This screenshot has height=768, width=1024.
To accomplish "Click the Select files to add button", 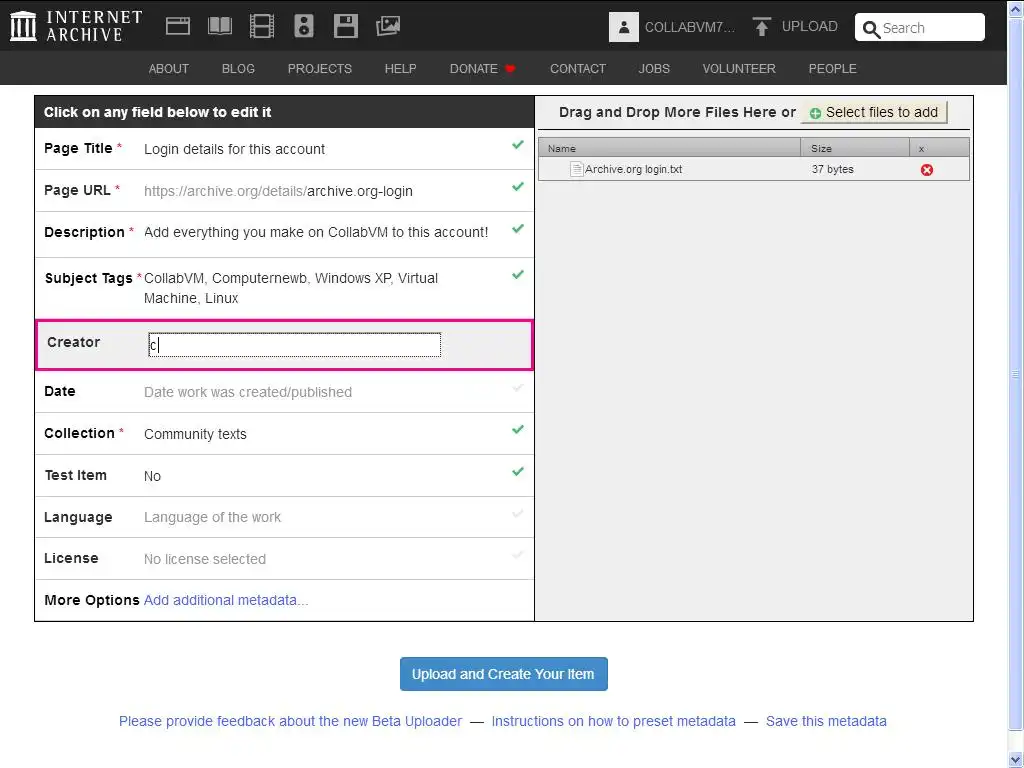I will pyautogui.click(x=874, y=112).
